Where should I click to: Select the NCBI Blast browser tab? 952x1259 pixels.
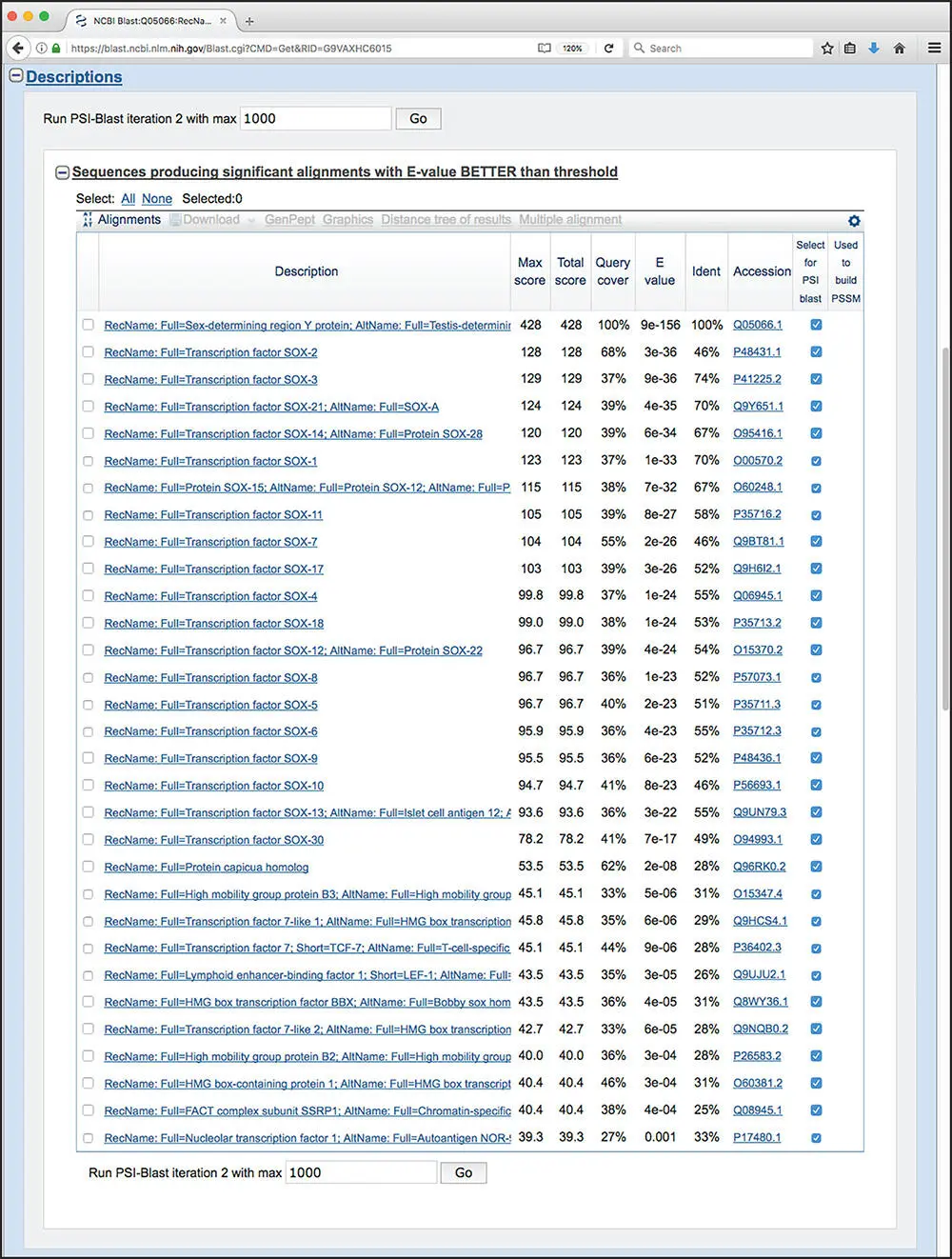[x=152, y=20]
